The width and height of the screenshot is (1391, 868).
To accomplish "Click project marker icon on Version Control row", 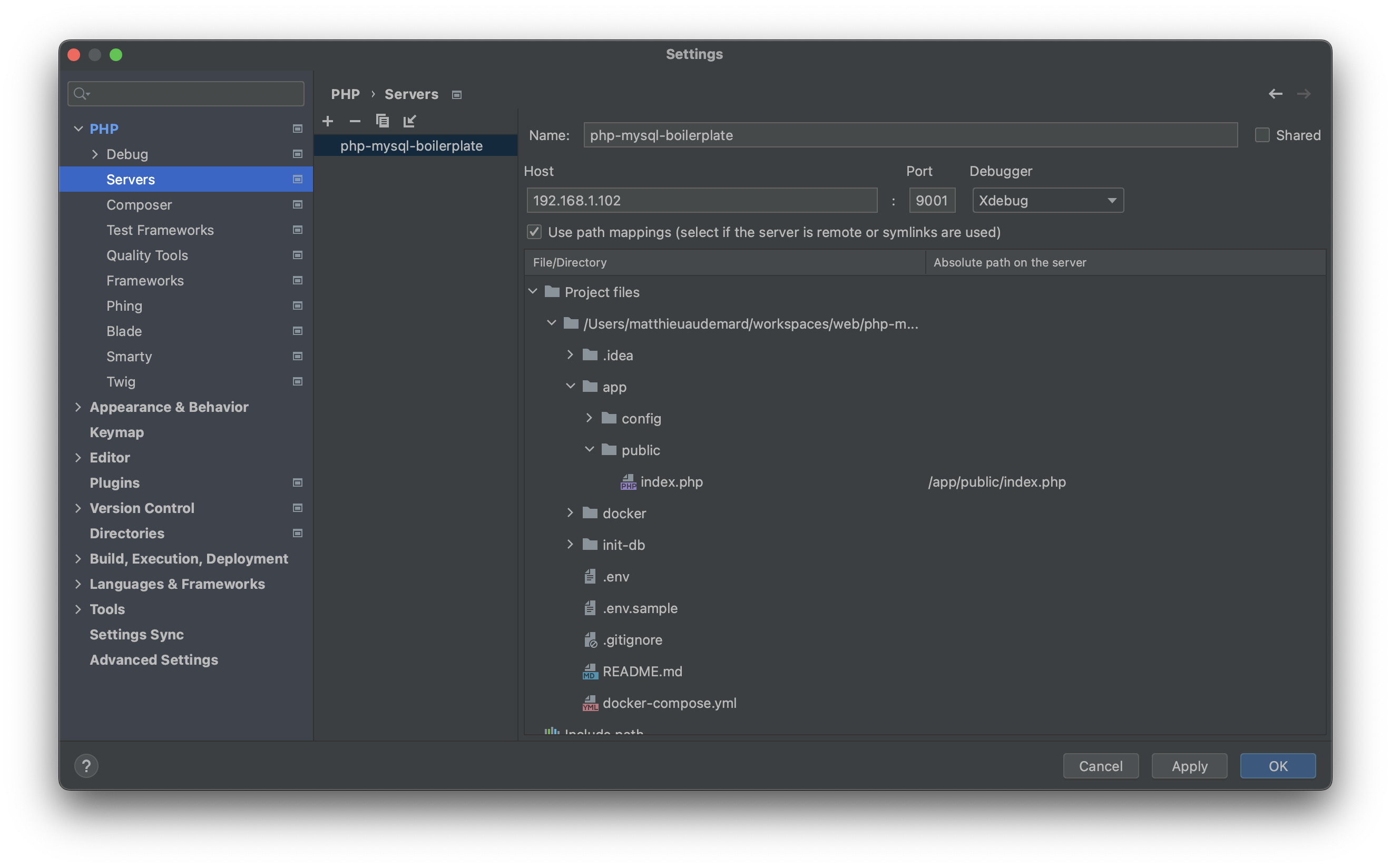I will [x=298, y=508].
